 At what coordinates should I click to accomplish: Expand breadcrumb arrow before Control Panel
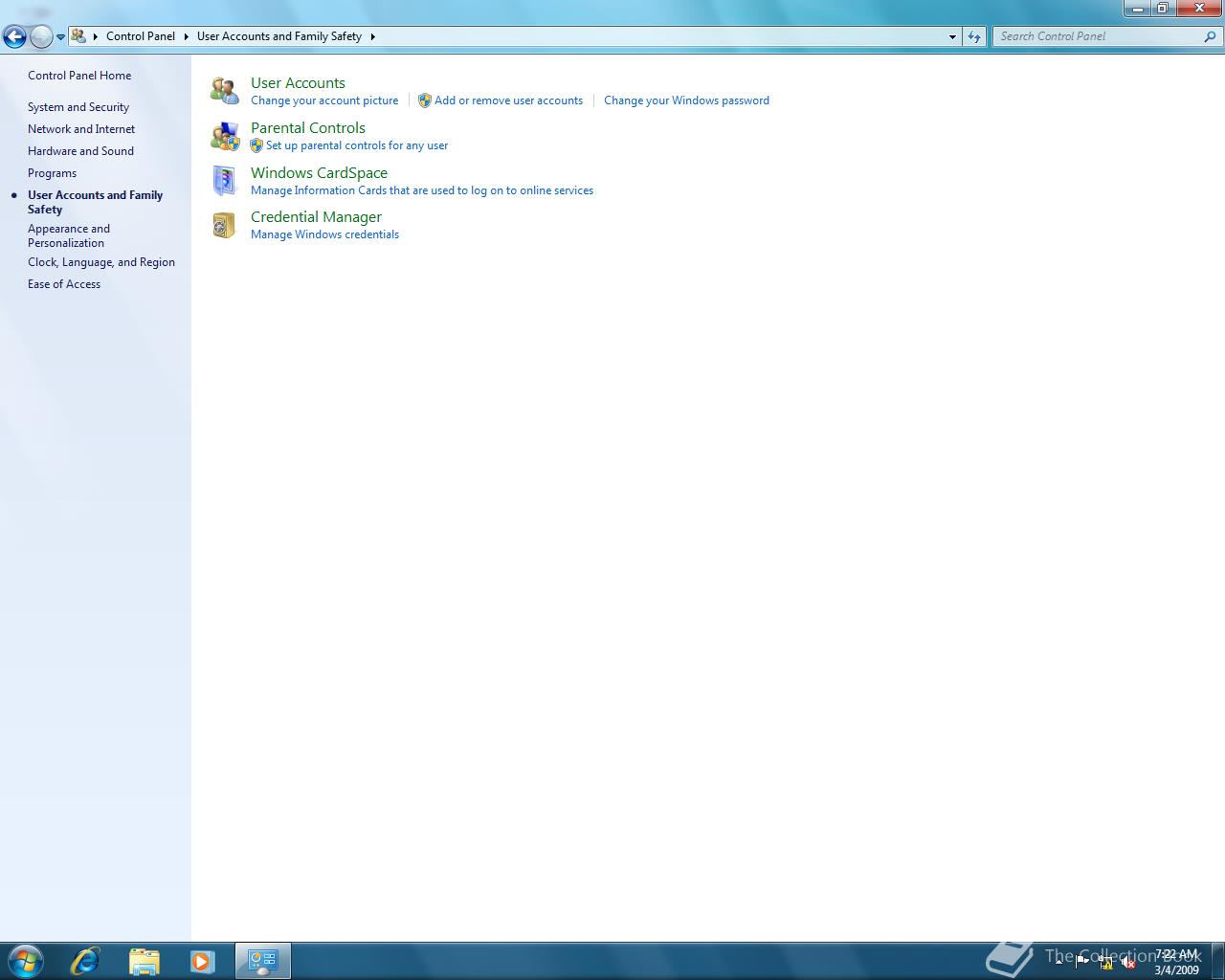tap(95, 36)
